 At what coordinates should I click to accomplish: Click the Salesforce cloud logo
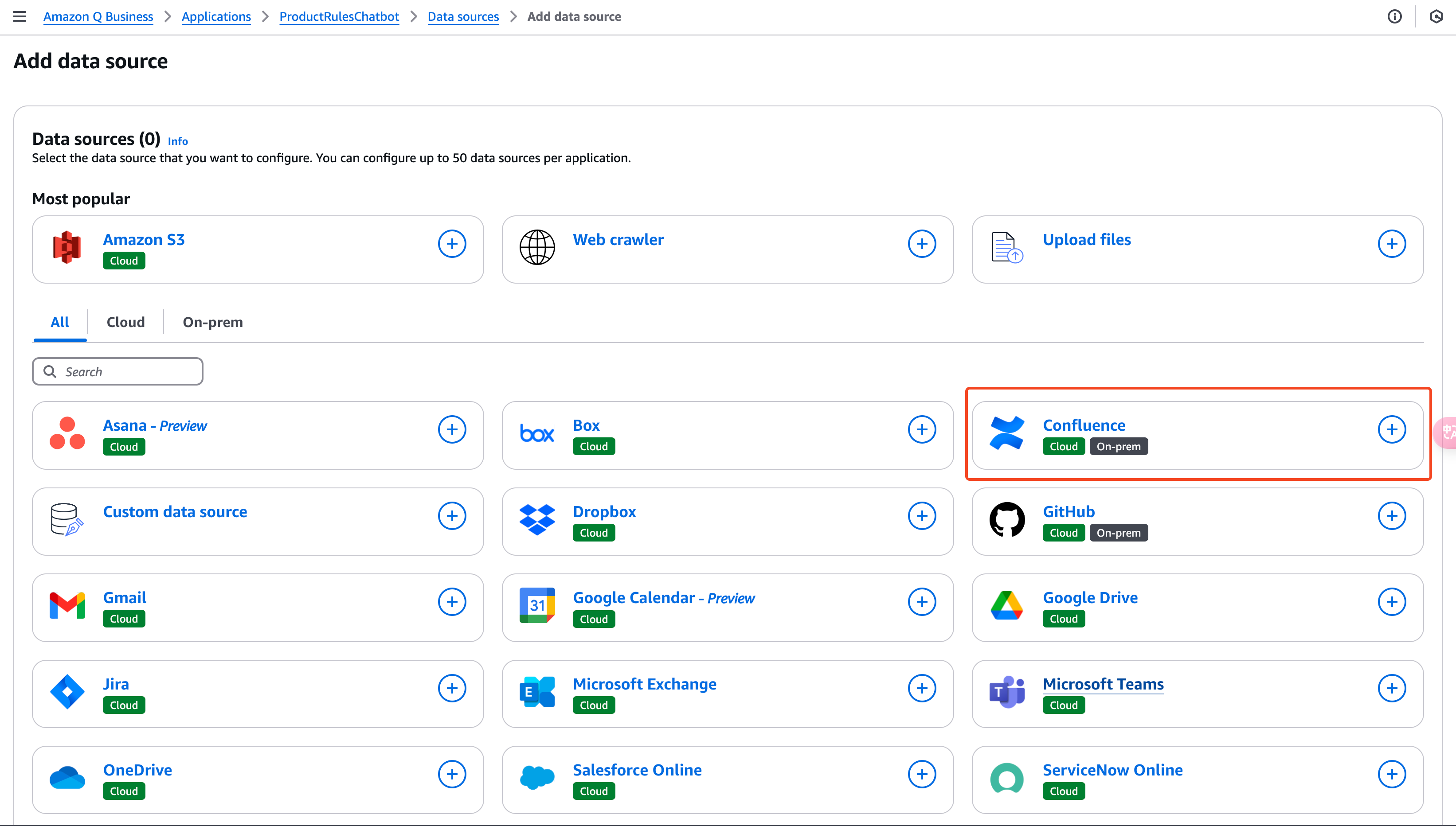[537, 778]
